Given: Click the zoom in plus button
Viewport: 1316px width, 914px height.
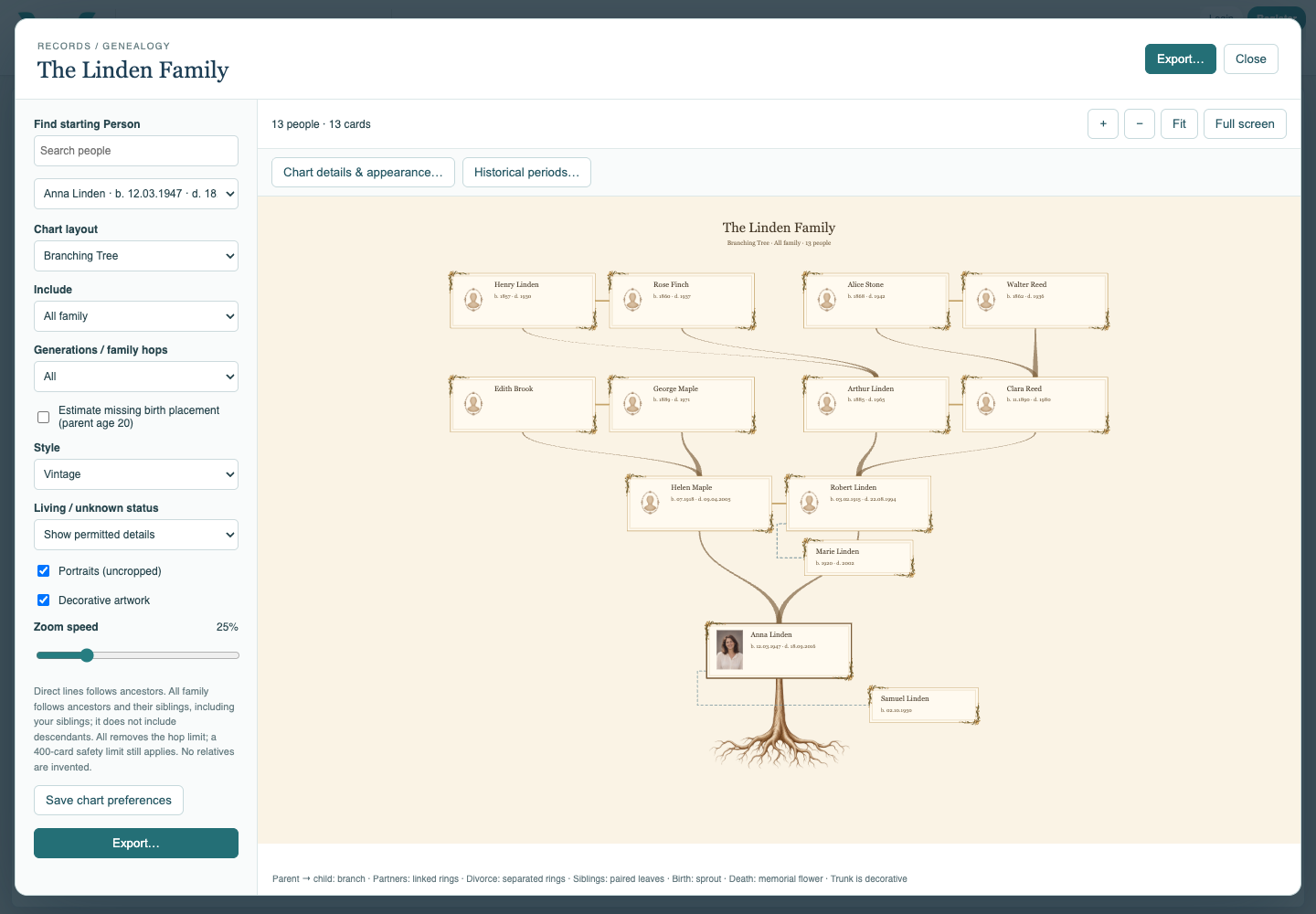Looking at the screenshot, I should pyautogui.click(x=1103, y=124).
